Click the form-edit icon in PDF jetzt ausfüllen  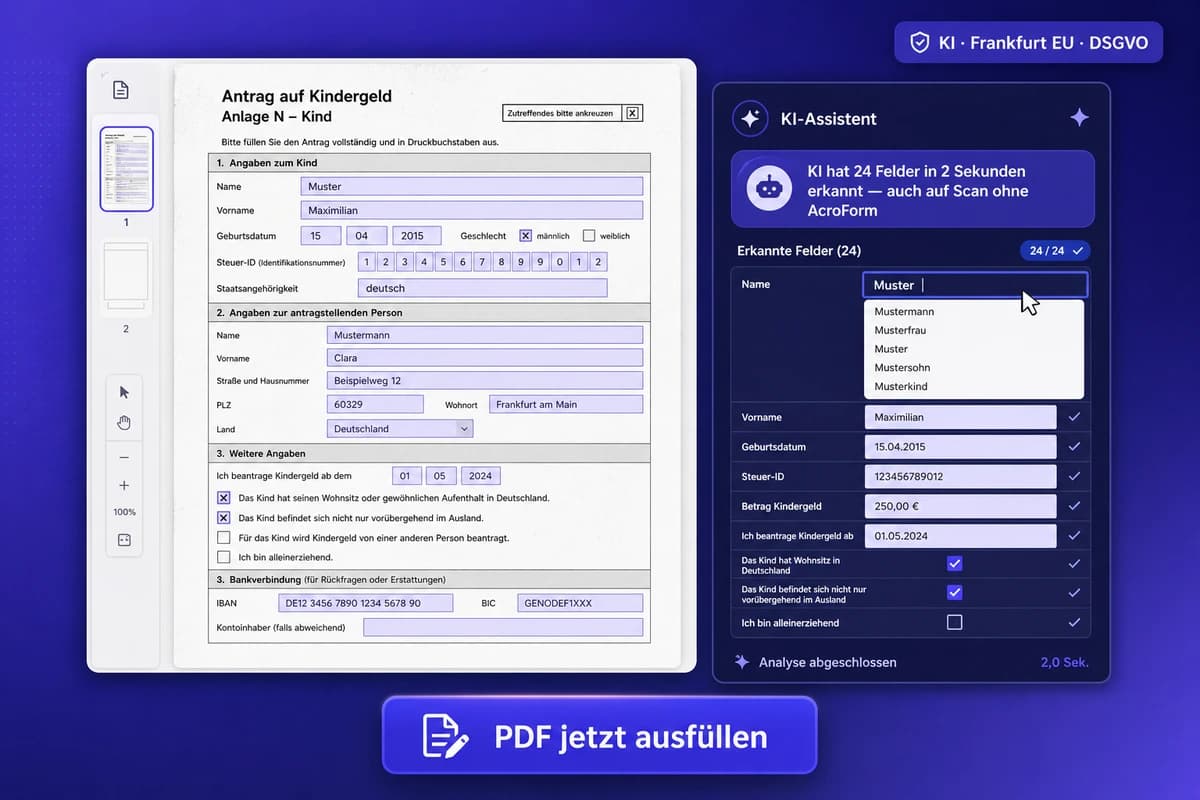446,736
